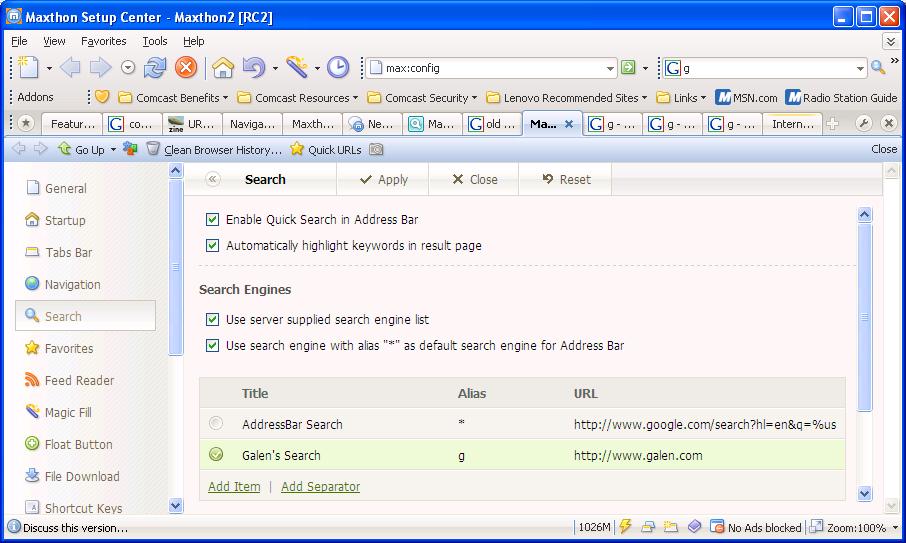Switch to the Intern... tab
Viewport: 906px width, 543px height.
(792, 124)
